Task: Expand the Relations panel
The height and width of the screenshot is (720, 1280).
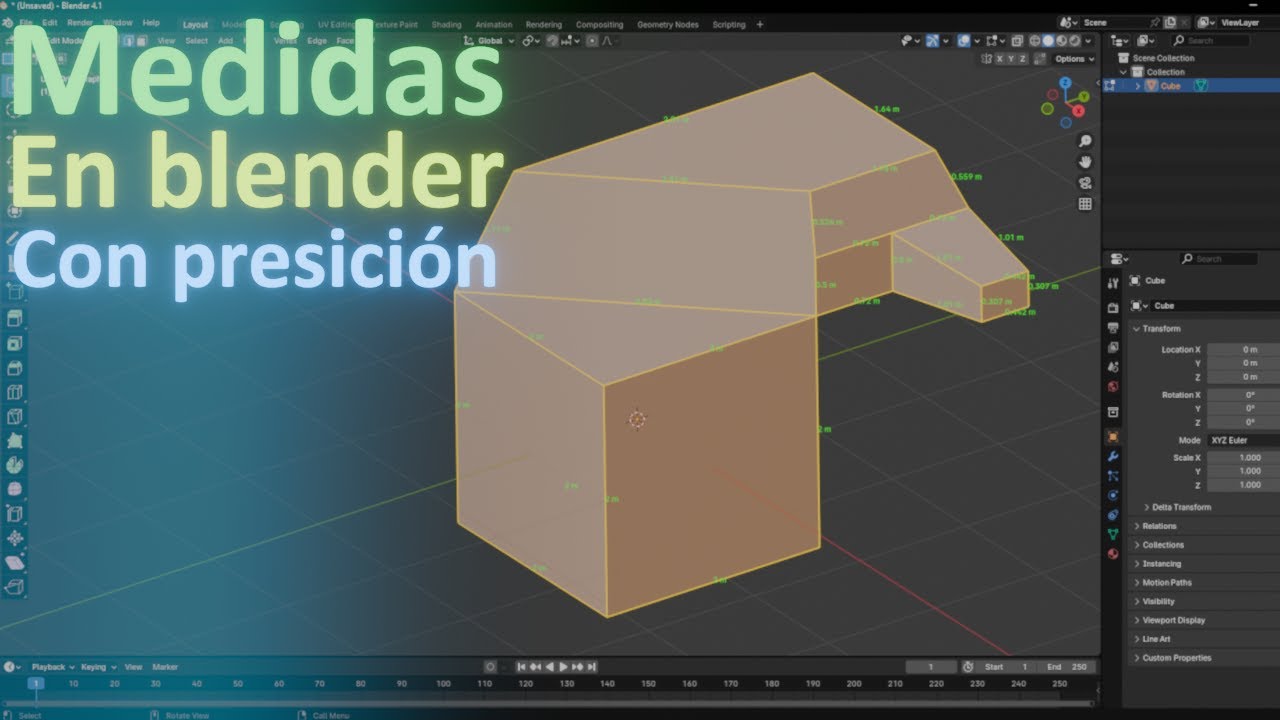Action: click(x=1159, y=526)
